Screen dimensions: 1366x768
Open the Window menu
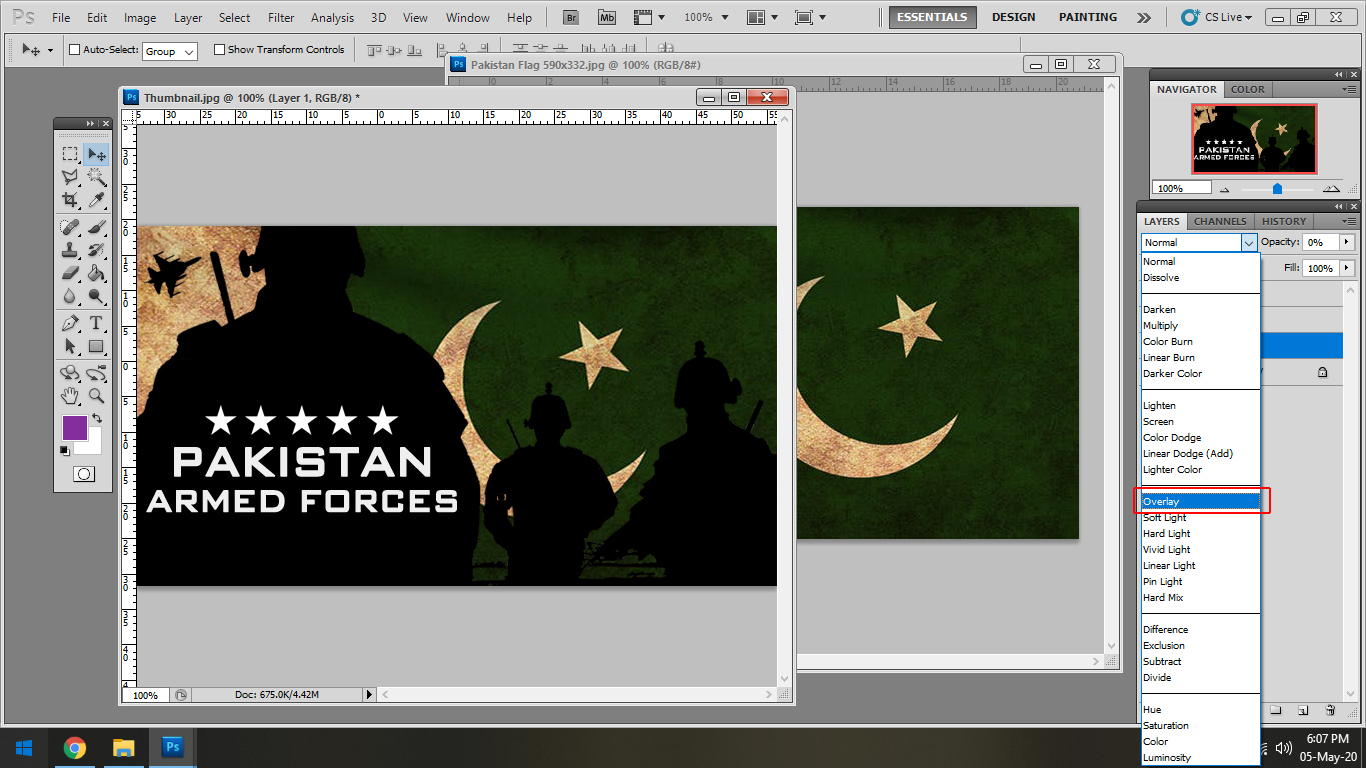click(468, 18)
